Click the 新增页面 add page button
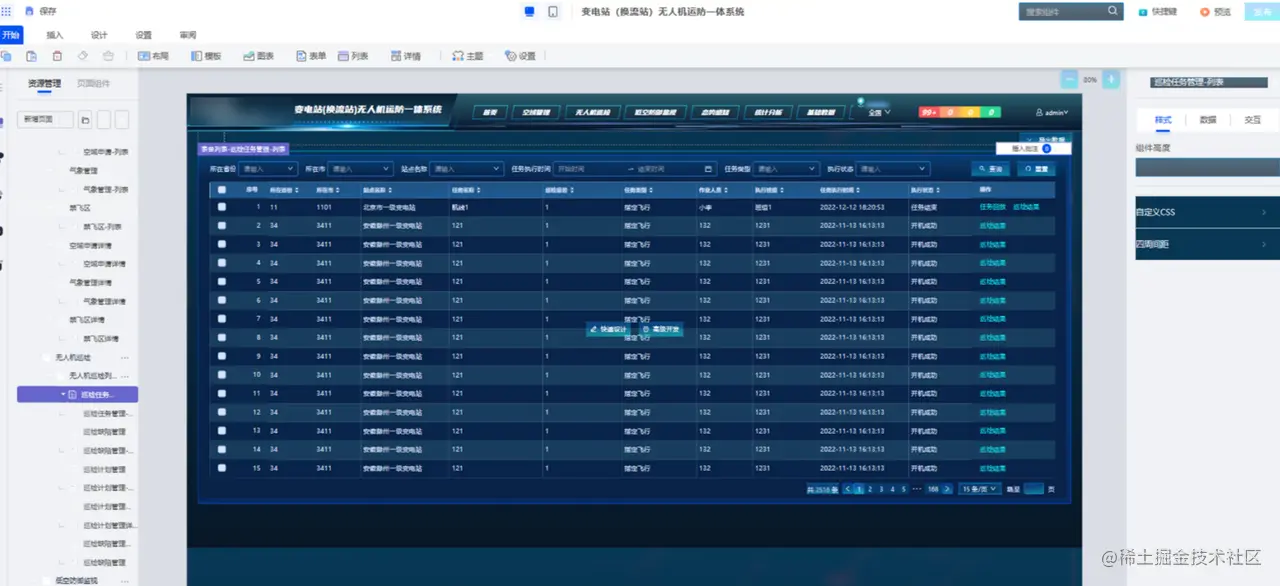Screen dimensions: 1280x586 click(44, 120)
